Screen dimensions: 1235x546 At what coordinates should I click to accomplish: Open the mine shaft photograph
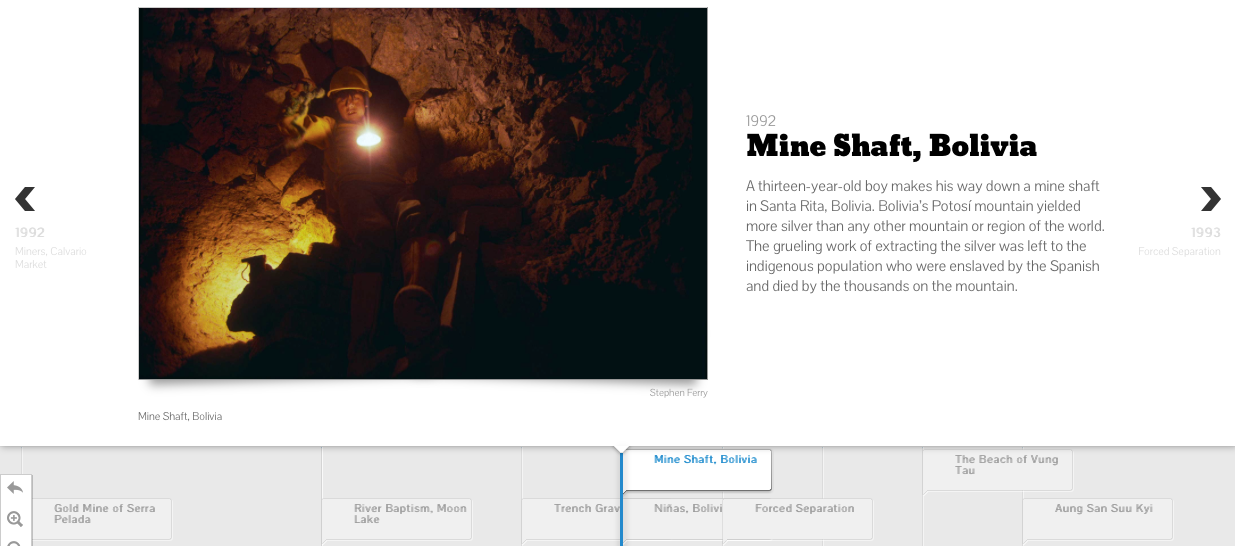point(422,193)
